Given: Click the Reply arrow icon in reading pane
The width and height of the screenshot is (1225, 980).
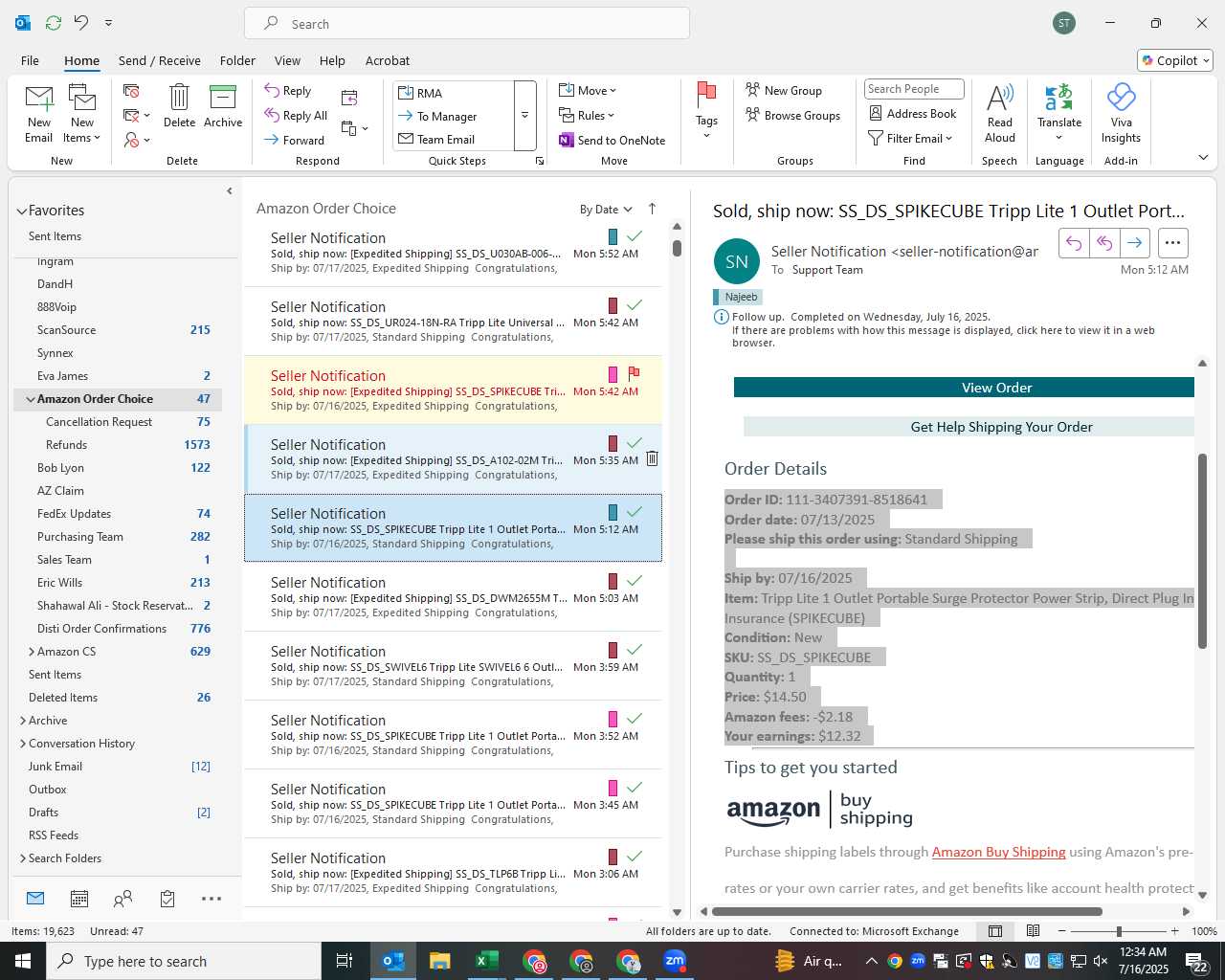Looking at the screenshot, I should point(1074,243).
